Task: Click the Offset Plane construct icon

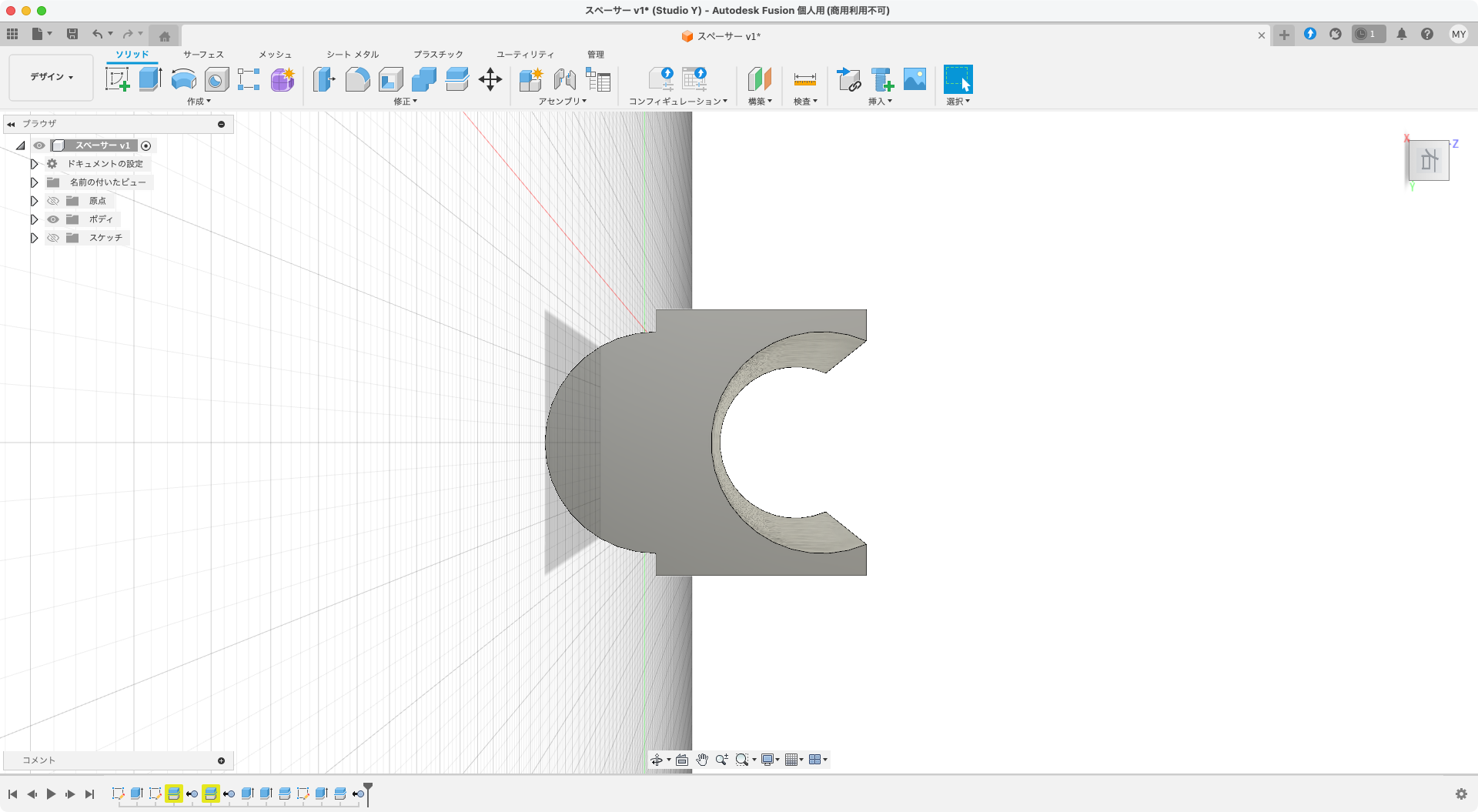Action: click(759, 79)
